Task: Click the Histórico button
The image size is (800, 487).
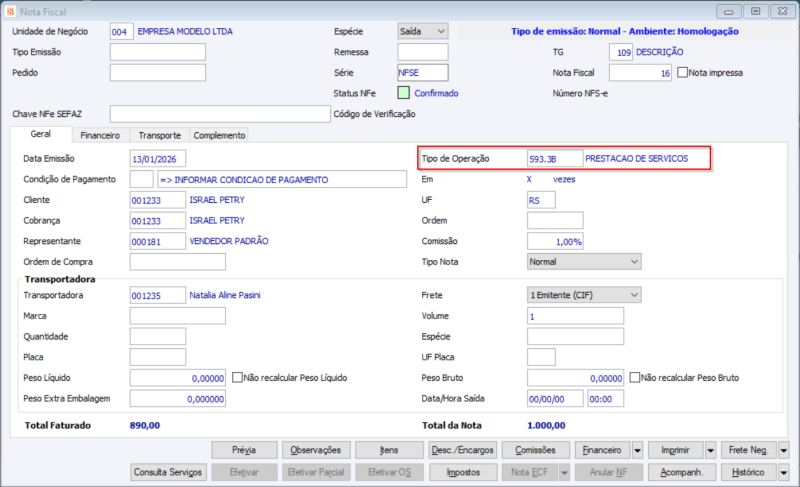Action: tap(748, 472)
